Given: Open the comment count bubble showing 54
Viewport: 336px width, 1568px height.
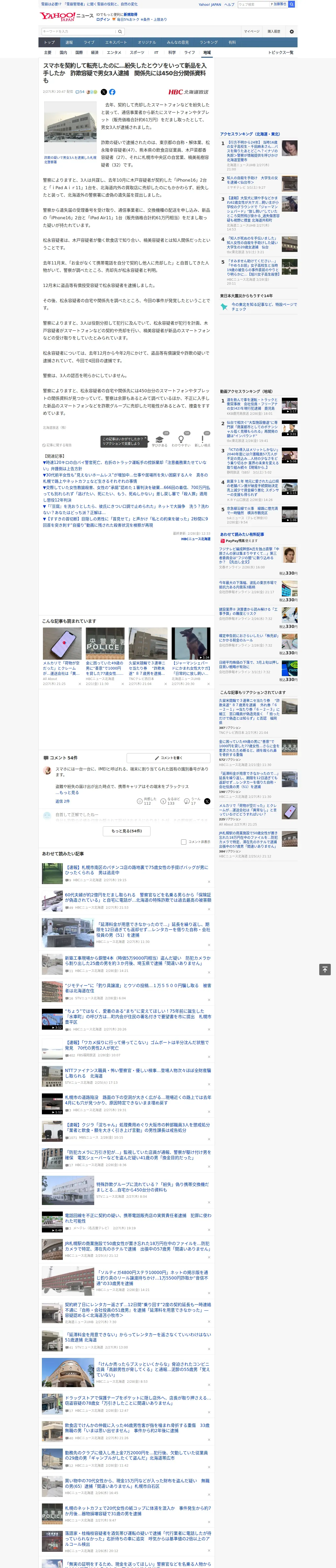Looking at the screenshot, I should click(80, 92).
